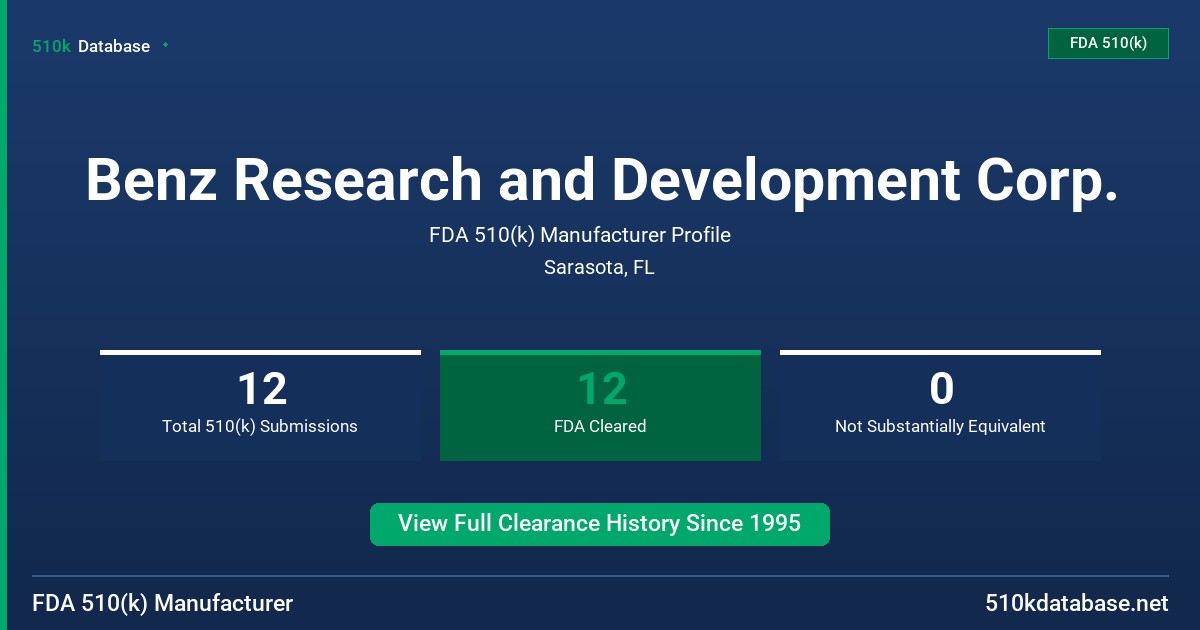Select the Benz Research and Development Corp. heading
The height and width of the screenshot is (630, 1200).
pyautogui.click(x=601, y=180)
